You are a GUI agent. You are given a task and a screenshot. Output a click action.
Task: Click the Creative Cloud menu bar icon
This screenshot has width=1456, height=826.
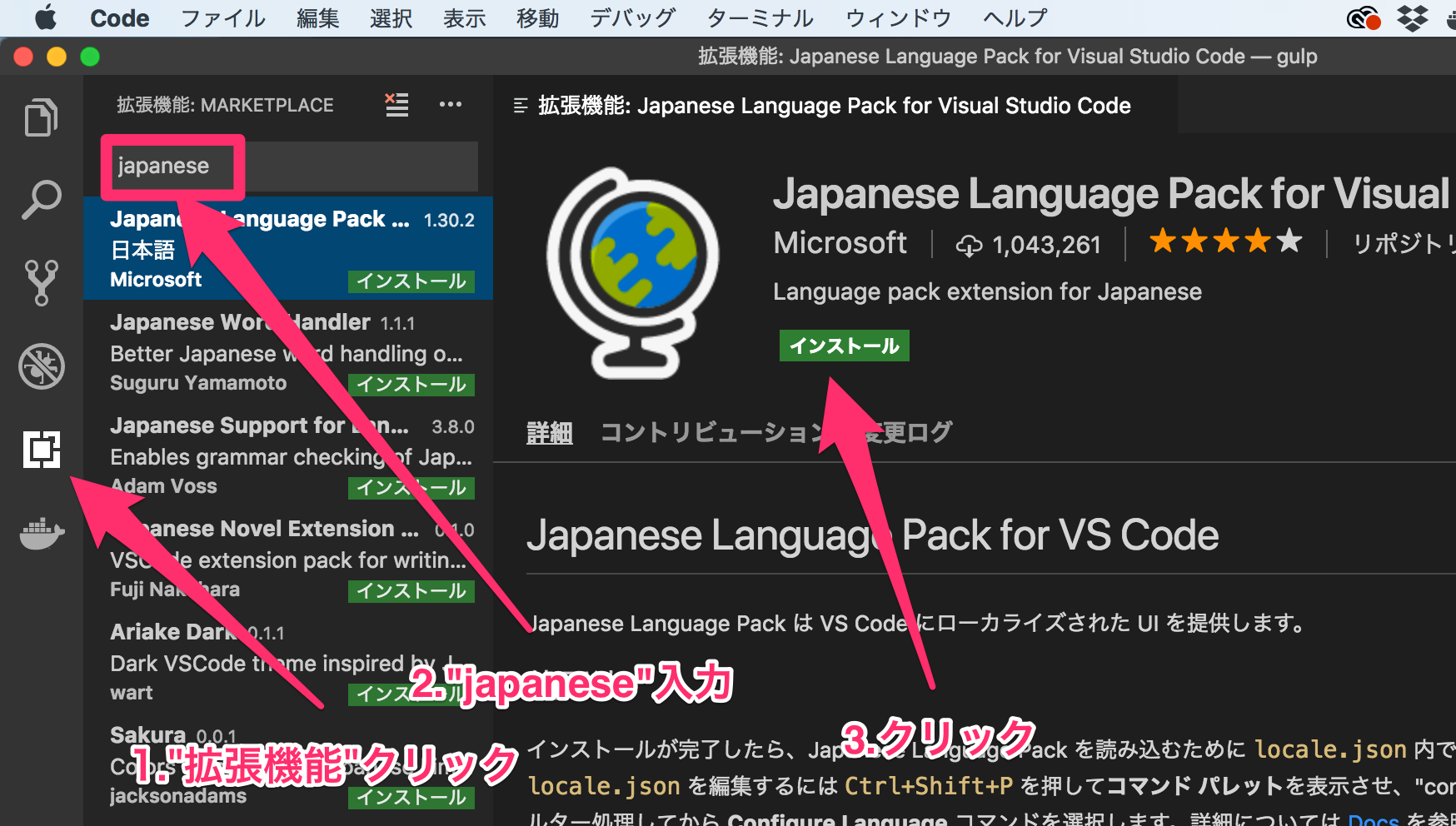coord(1364,17)
